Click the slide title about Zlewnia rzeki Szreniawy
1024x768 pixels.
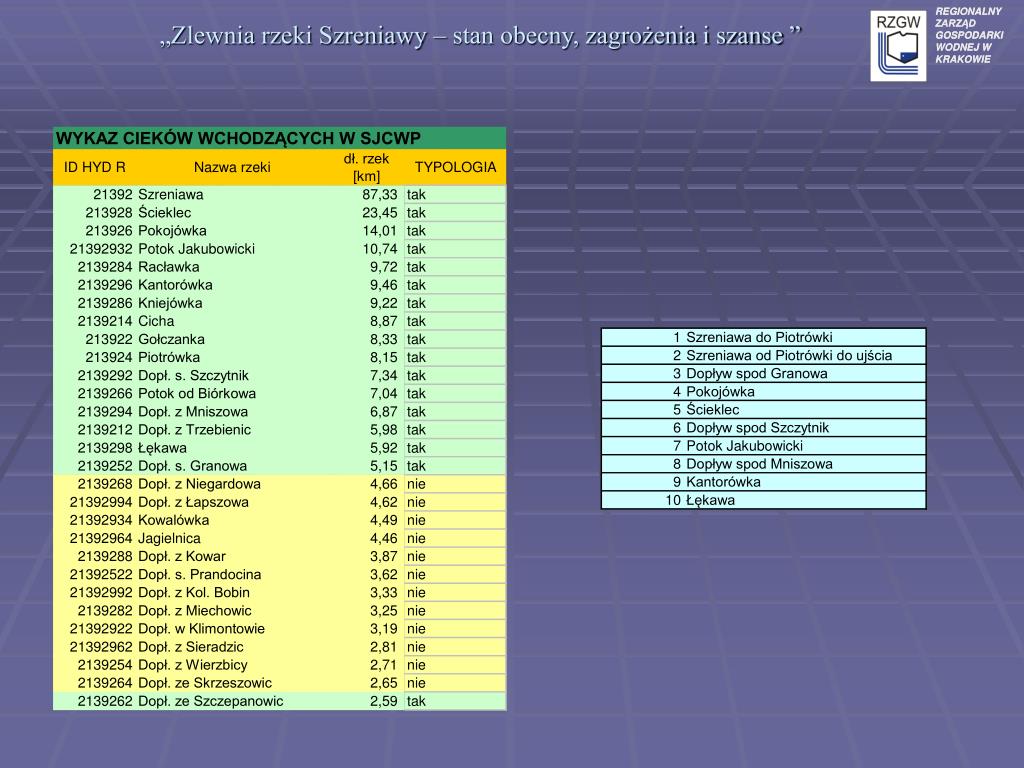point(480,36)
